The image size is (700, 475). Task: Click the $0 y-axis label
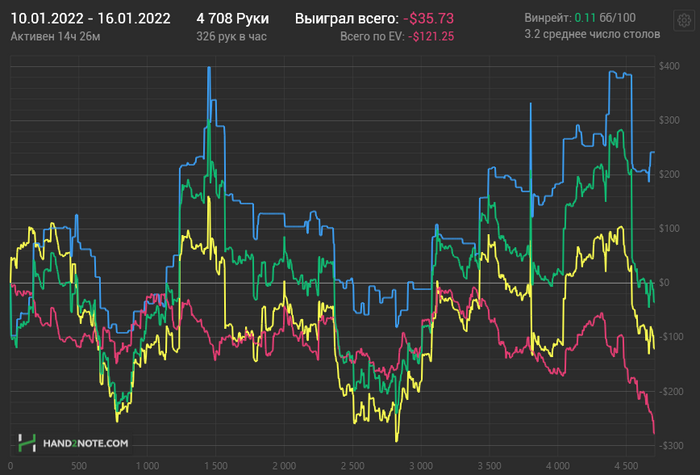(x=664, y=283)
